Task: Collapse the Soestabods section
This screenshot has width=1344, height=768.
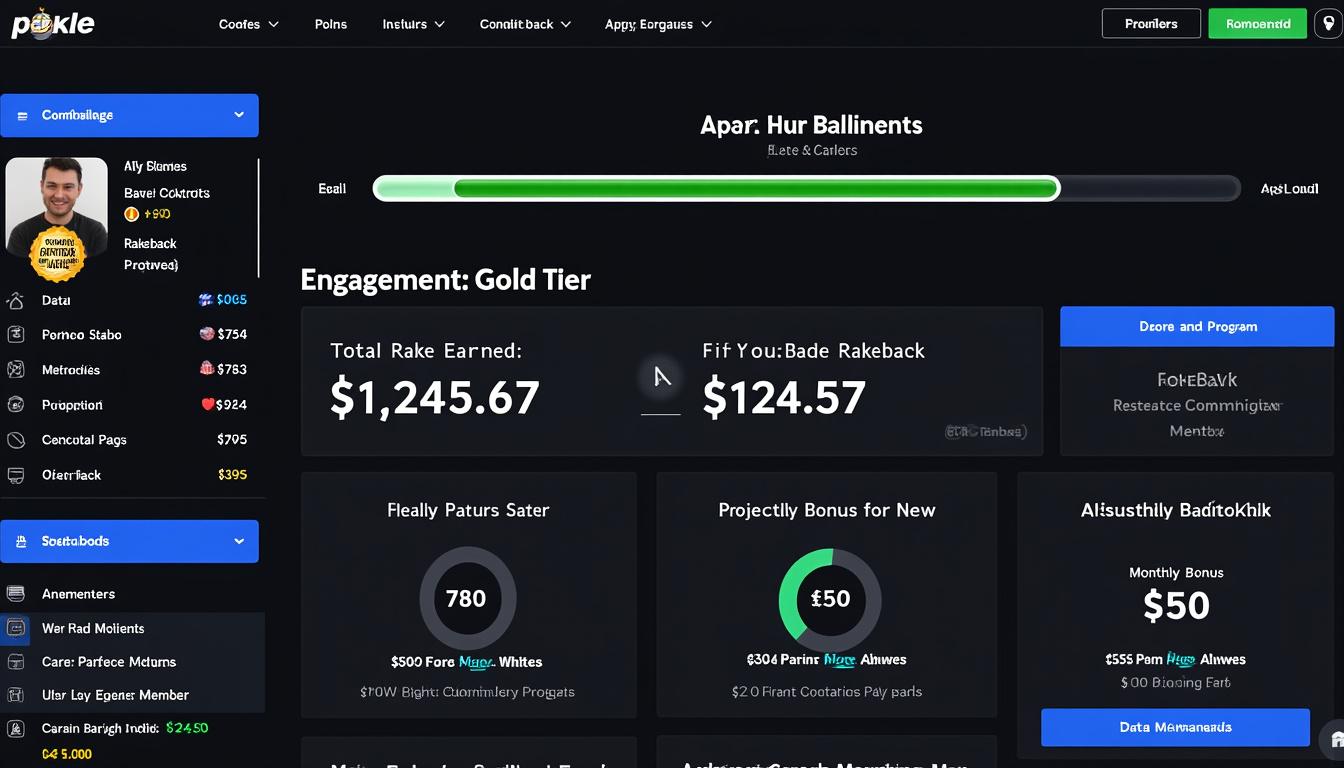Action: pos(238,540)
